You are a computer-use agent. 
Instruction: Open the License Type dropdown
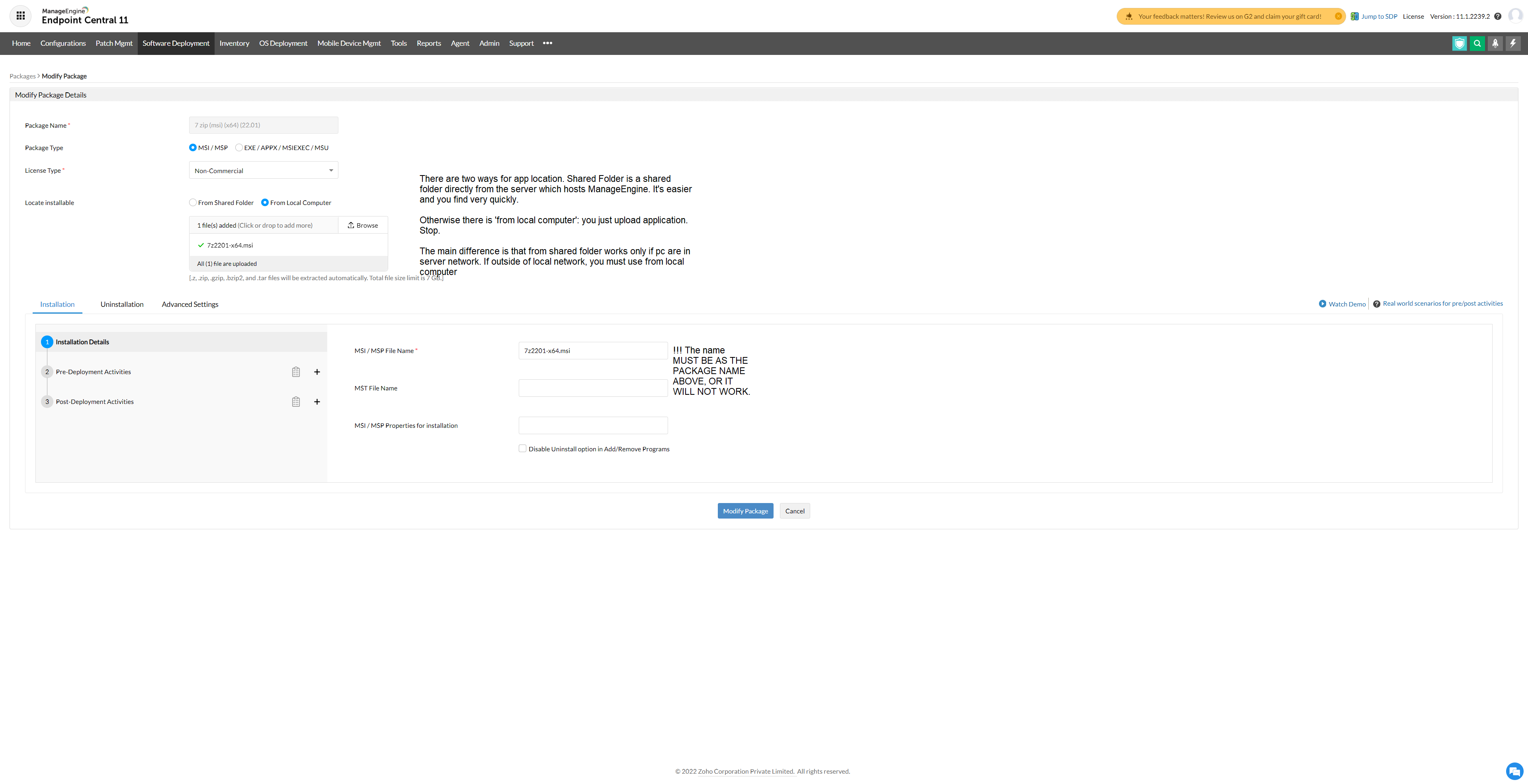click(264, 171)
